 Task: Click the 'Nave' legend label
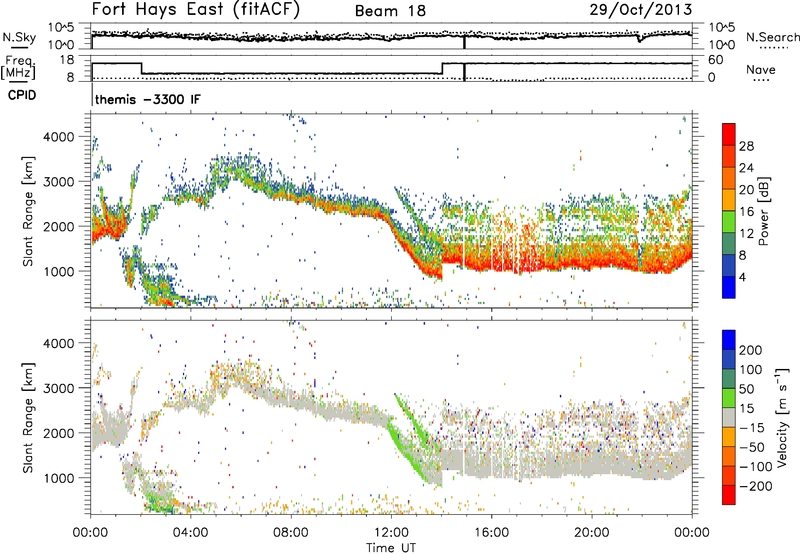click(761, 70)
